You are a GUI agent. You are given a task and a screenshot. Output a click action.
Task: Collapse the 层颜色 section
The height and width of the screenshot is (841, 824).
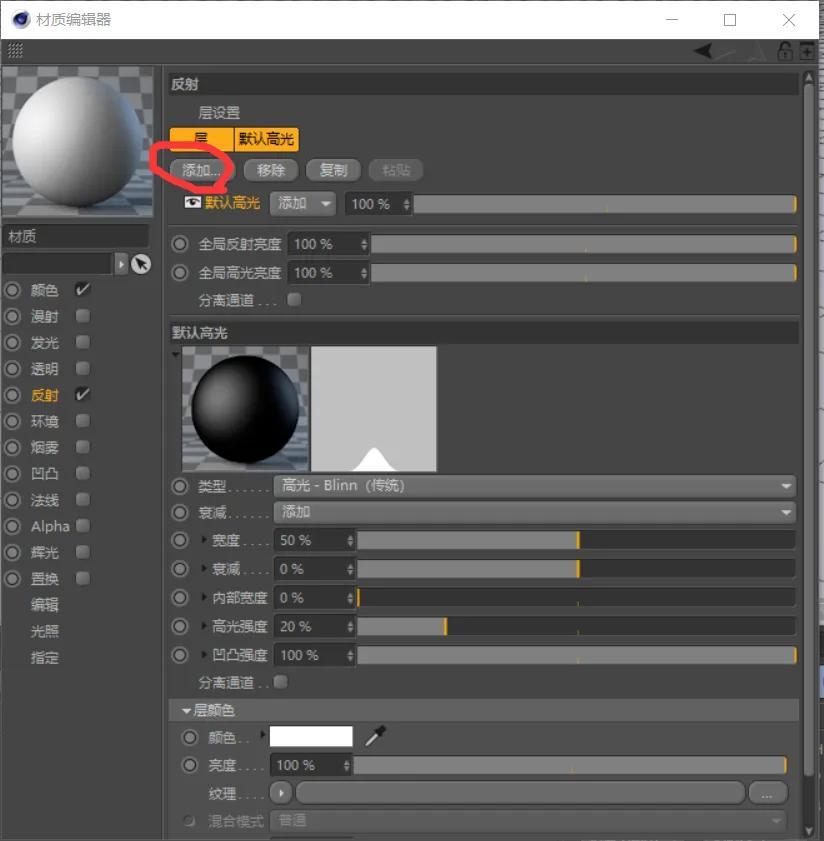[186, 711]
